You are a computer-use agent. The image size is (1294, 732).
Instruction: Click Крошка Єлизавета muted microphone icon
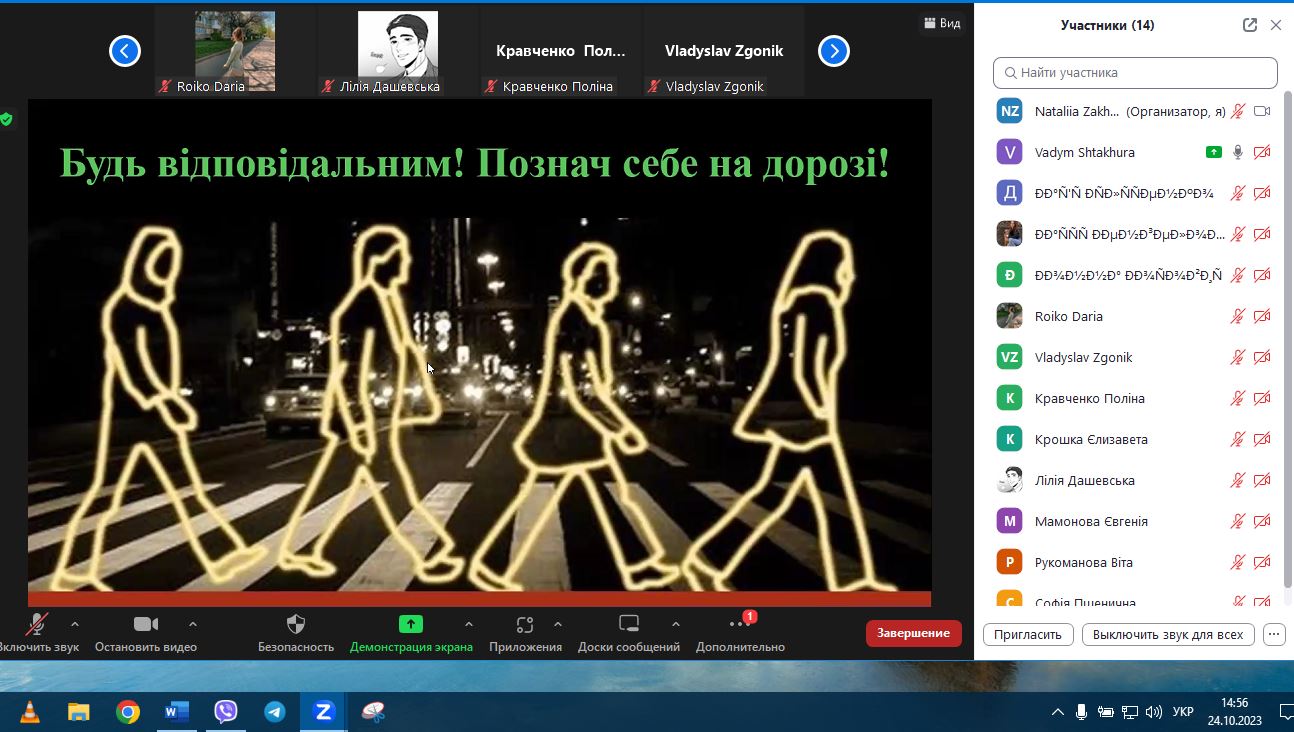tap(1238, 440)
